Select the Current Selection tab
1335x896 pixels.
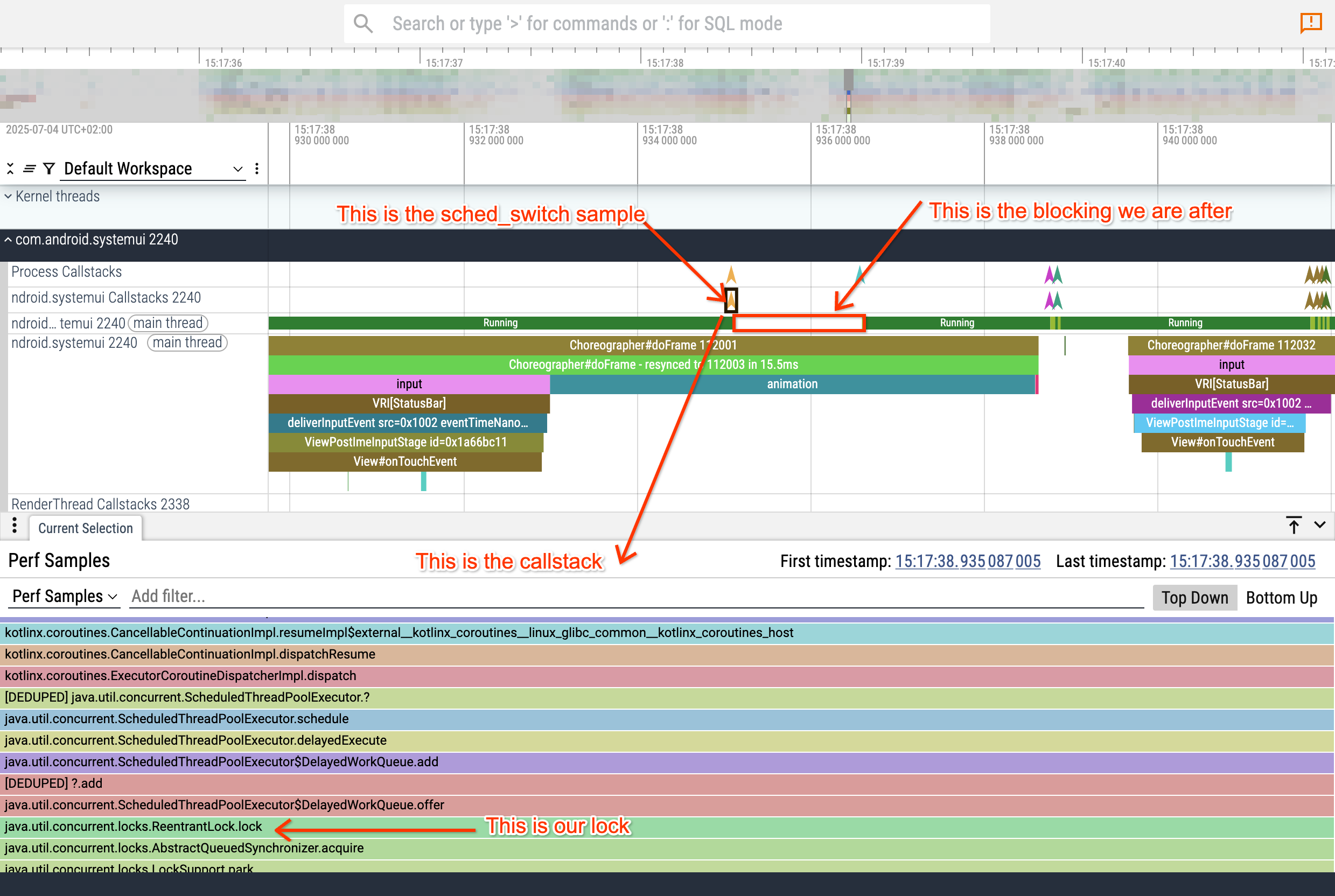85,528
